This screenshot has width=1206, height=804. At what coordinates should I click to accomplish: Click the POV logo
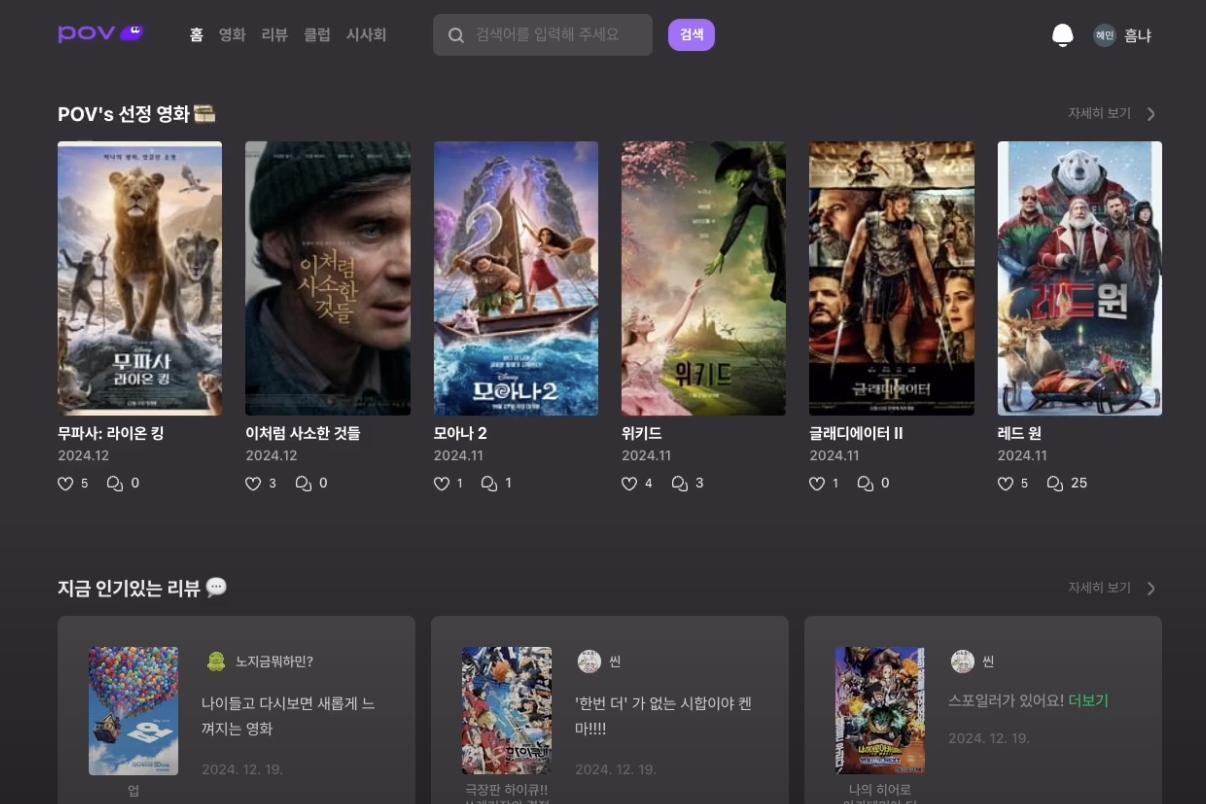pos(100,34)
